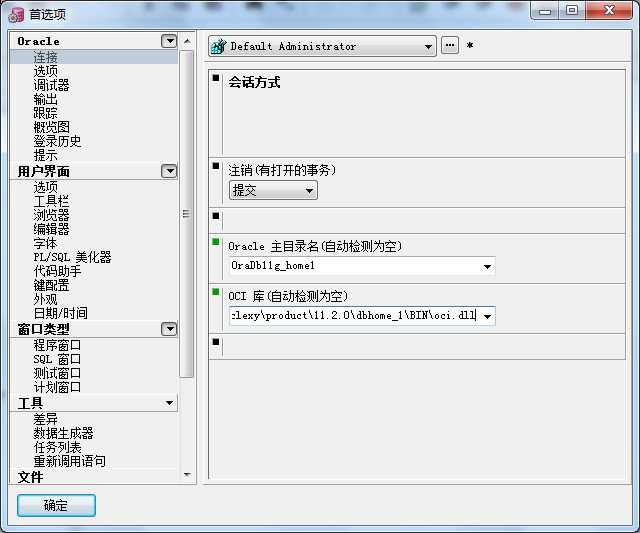The height and width of the screenshot is (533, 640).
Task: Open the 键配置 preferences page
Action: click(x=51, y=285)
